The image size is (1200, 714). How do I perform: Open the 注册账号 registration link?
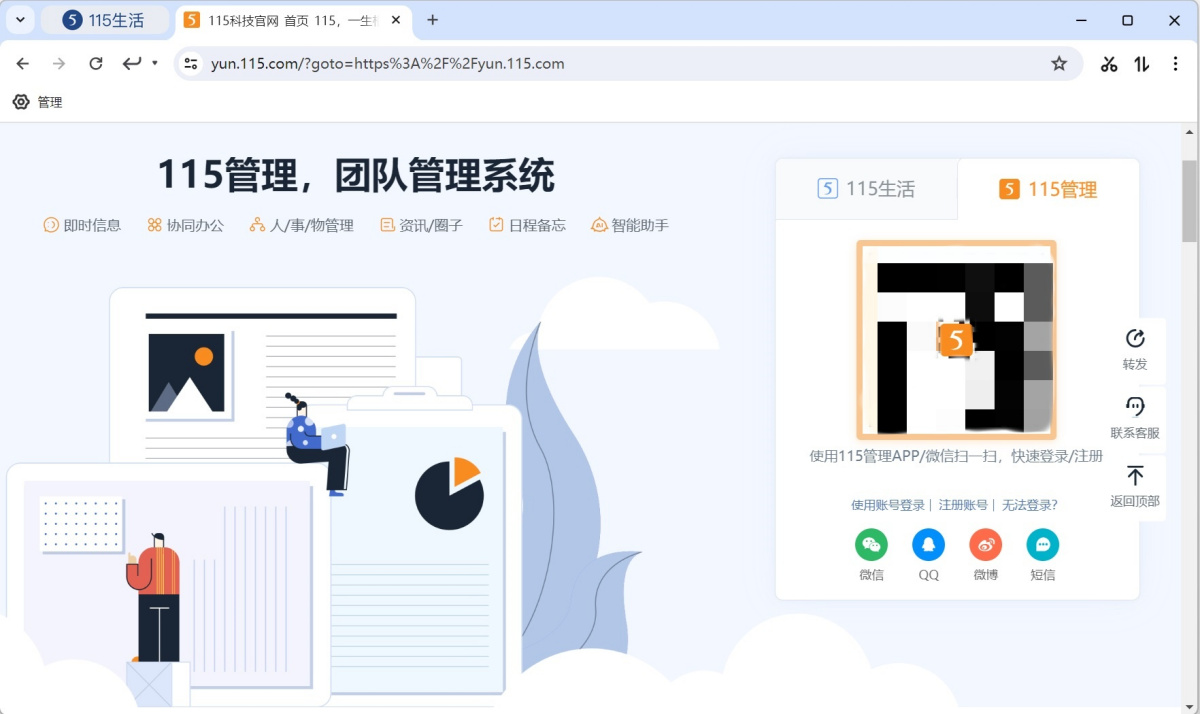963,505
